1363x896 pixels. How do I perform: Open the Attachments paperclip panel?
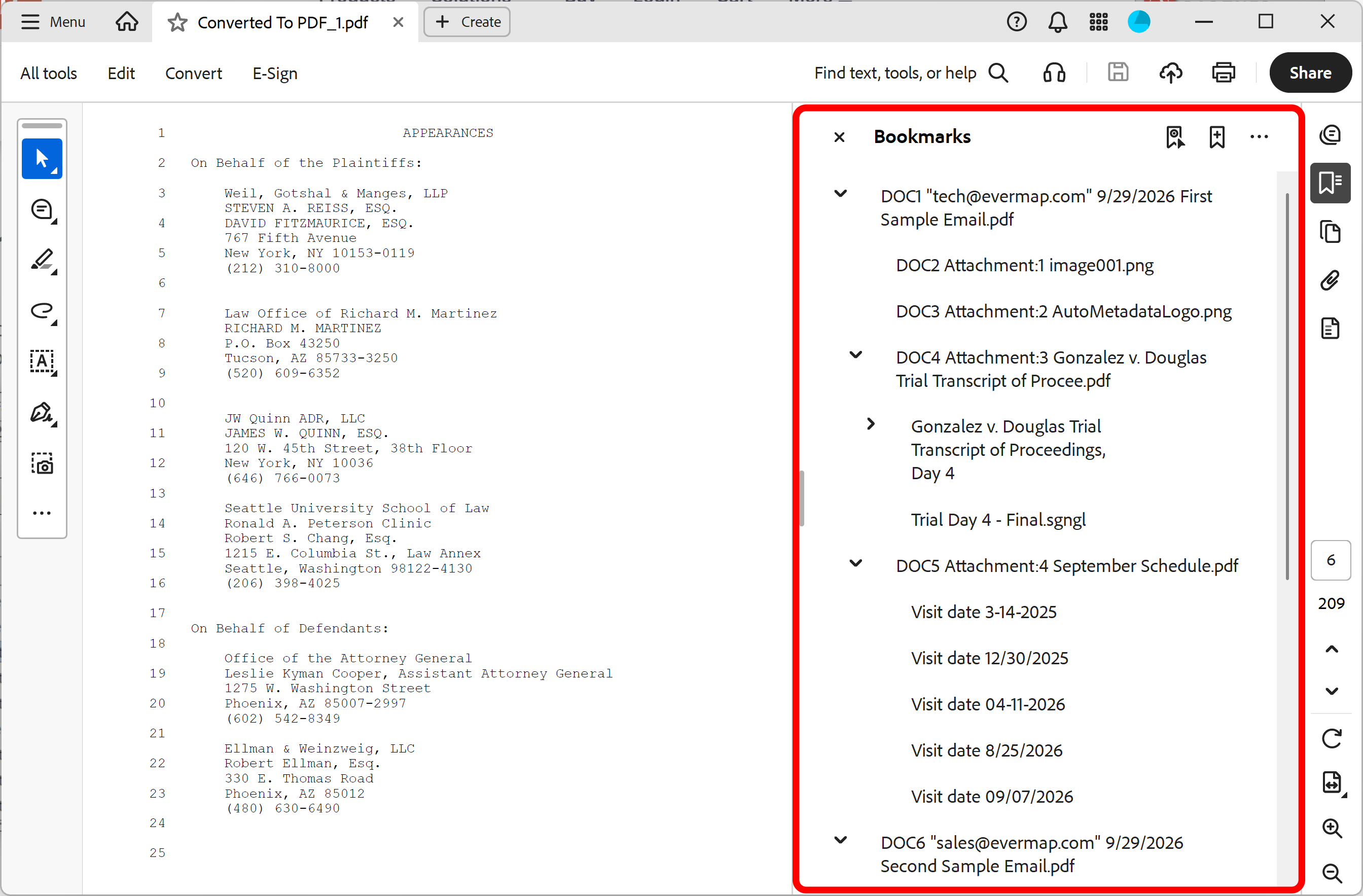tap(1331, 280)
